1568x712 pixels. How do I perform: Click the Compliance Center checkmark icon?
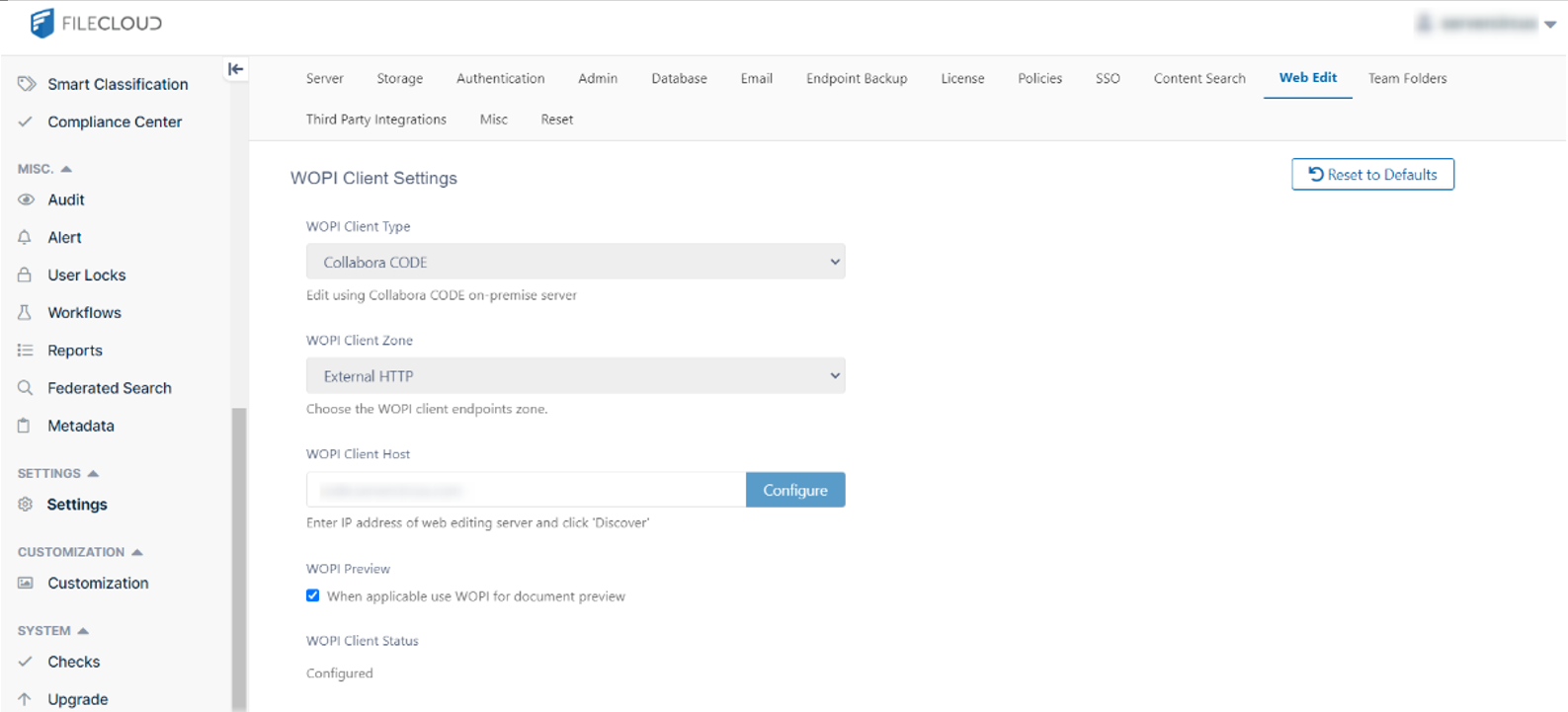click(26, 121)
